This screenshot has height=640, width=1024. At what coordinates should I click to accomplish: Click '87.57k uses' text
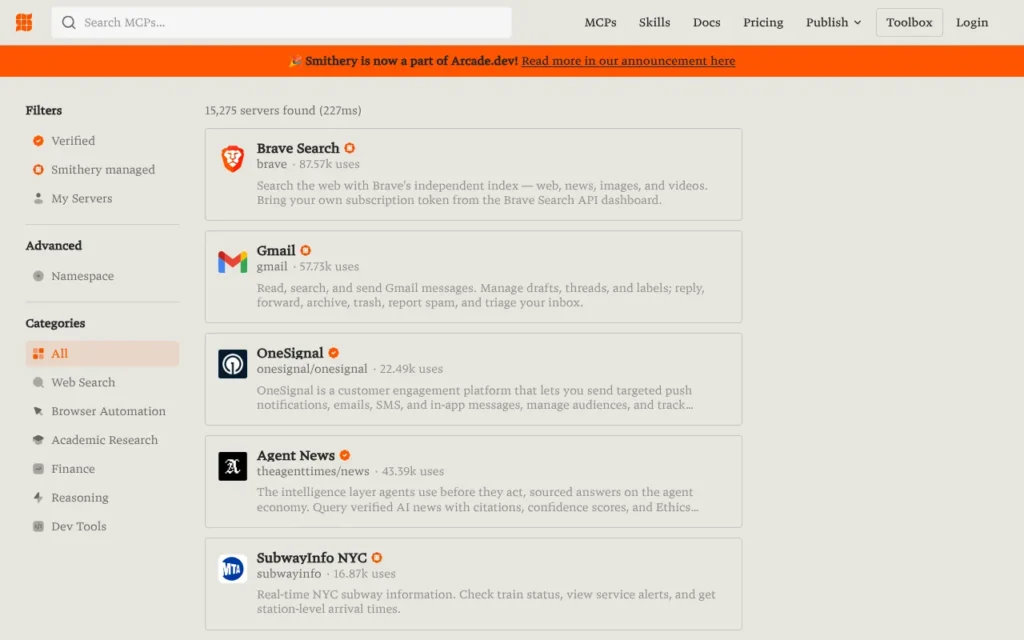(329, 164)
